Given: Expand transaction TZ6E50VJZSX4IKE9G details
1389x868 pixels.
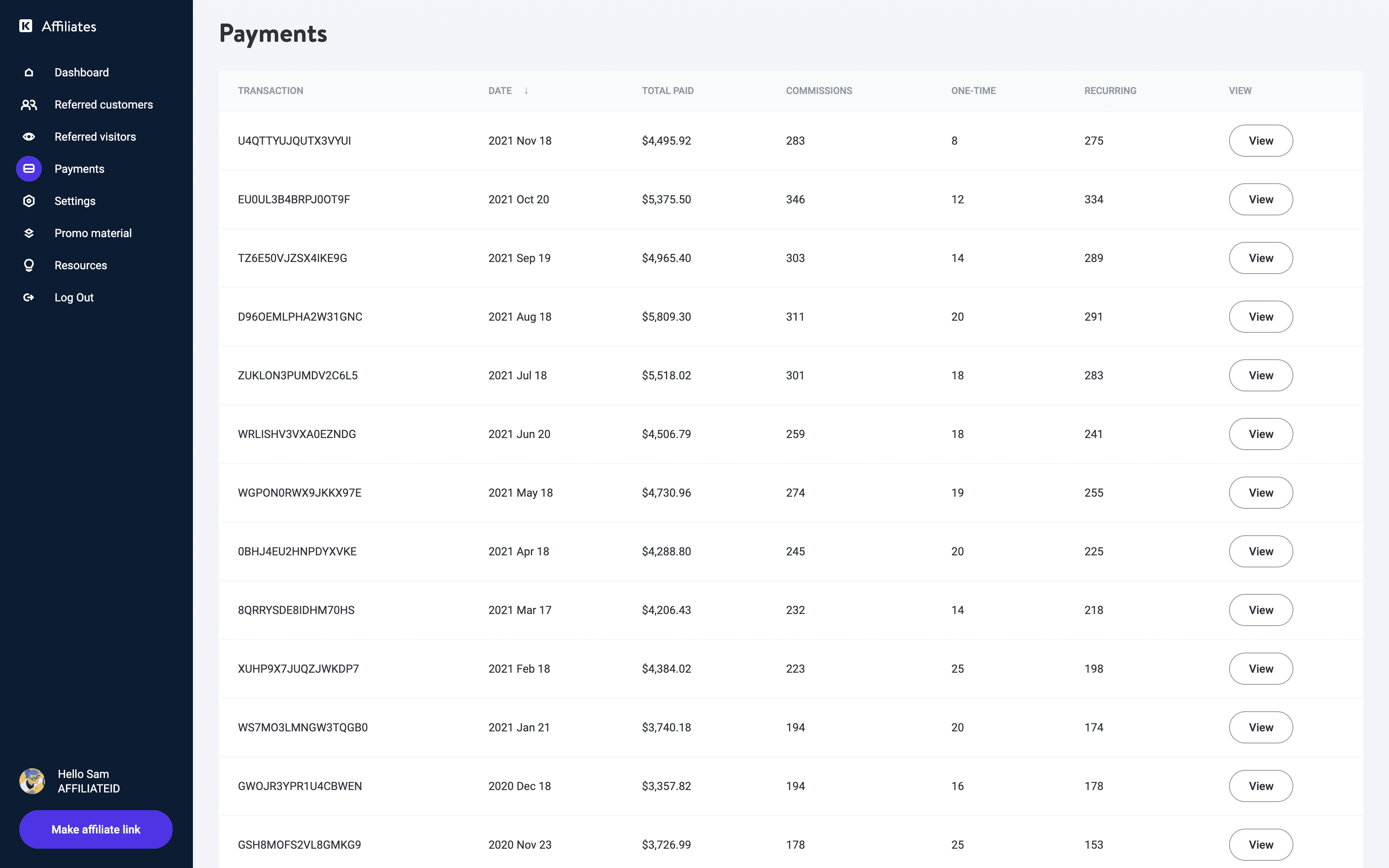Looking at the screenshot, I should point(1261,258).
